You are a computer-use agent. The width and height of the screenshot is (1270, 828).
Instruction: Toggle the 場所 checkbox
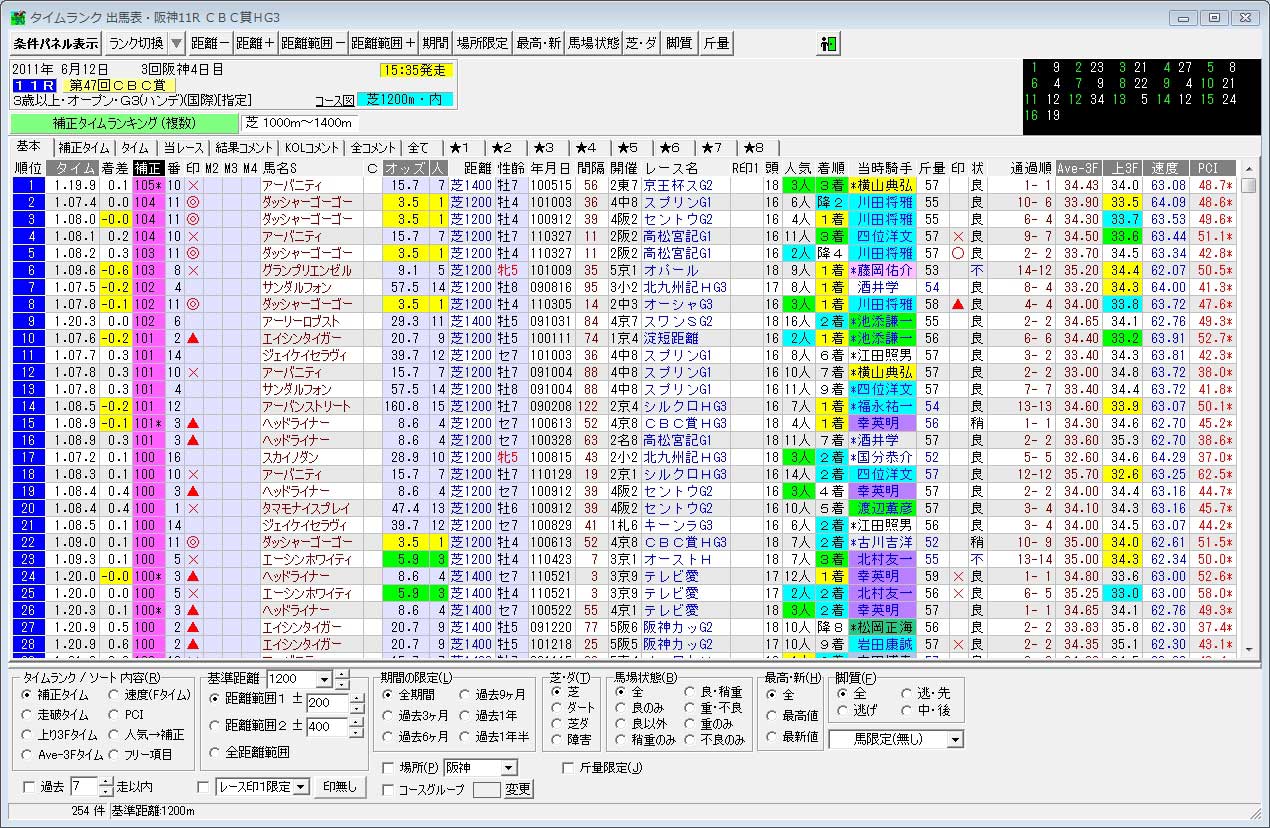(389, 768)
